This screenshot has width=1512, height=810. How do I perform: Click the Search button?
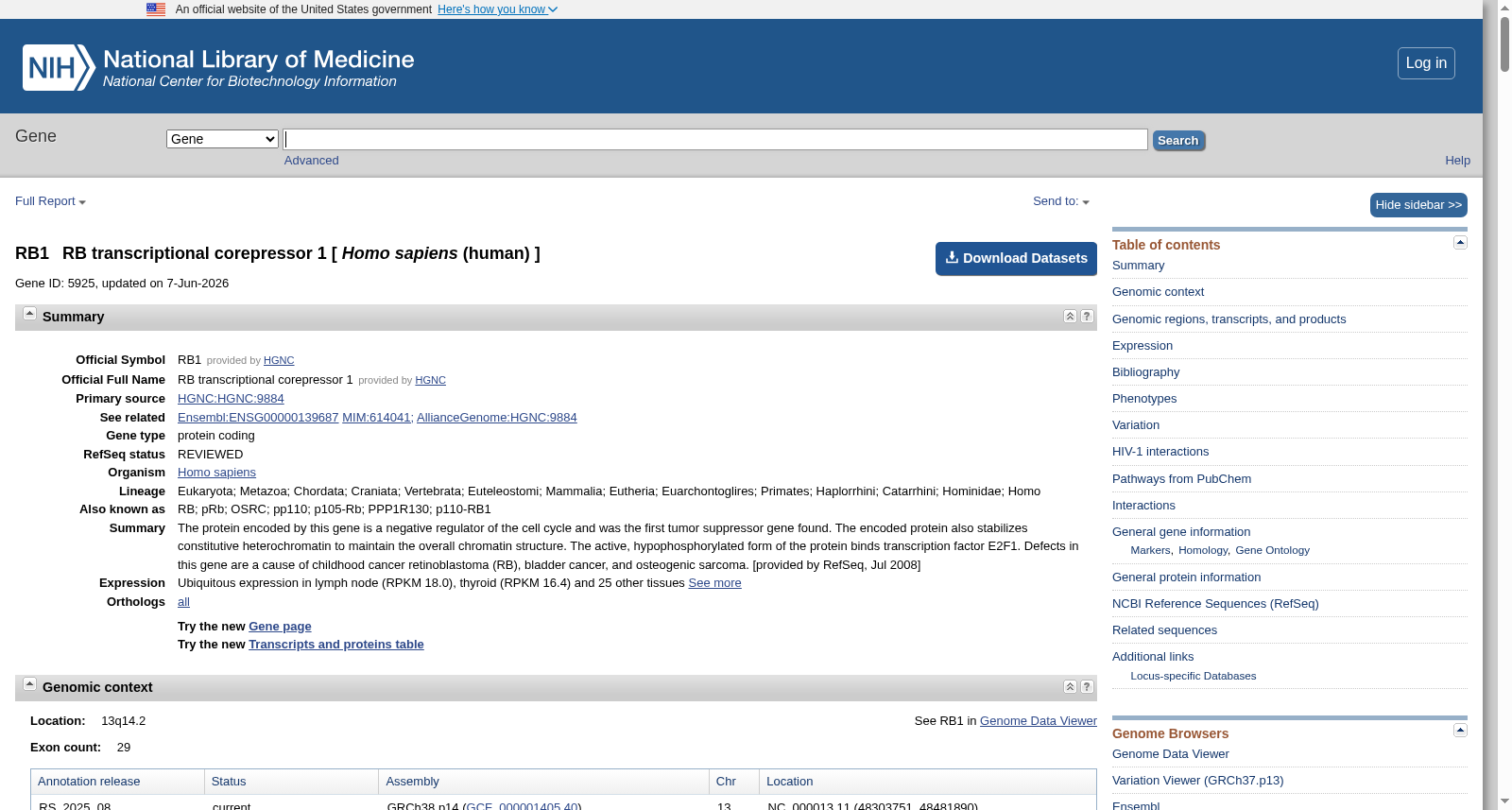point(1178,141)
